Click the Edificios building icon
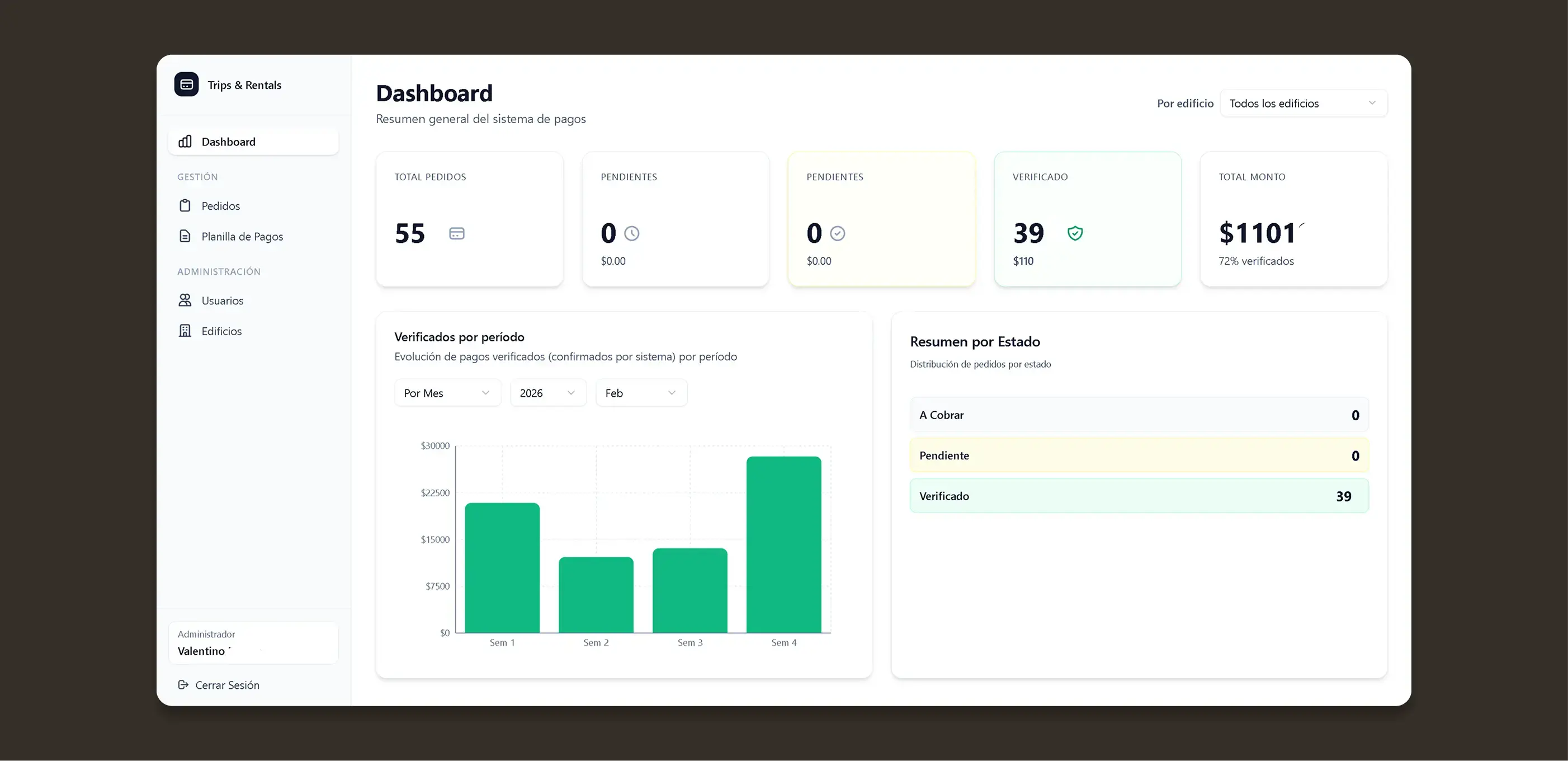1568x761 pixels. (x=185, y=331)
